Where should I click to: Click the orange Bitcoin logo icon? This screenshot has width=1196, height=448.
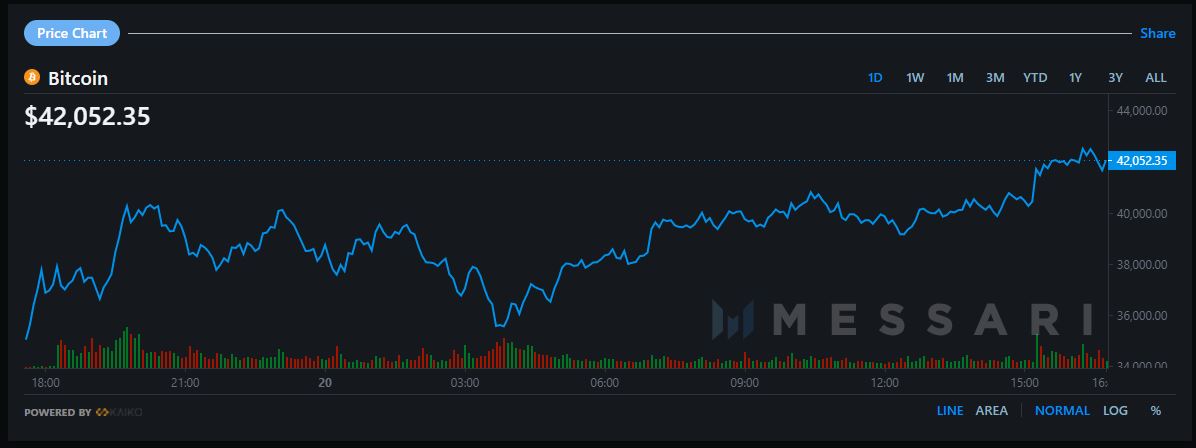pyautogui.click(x=32, y=77)
